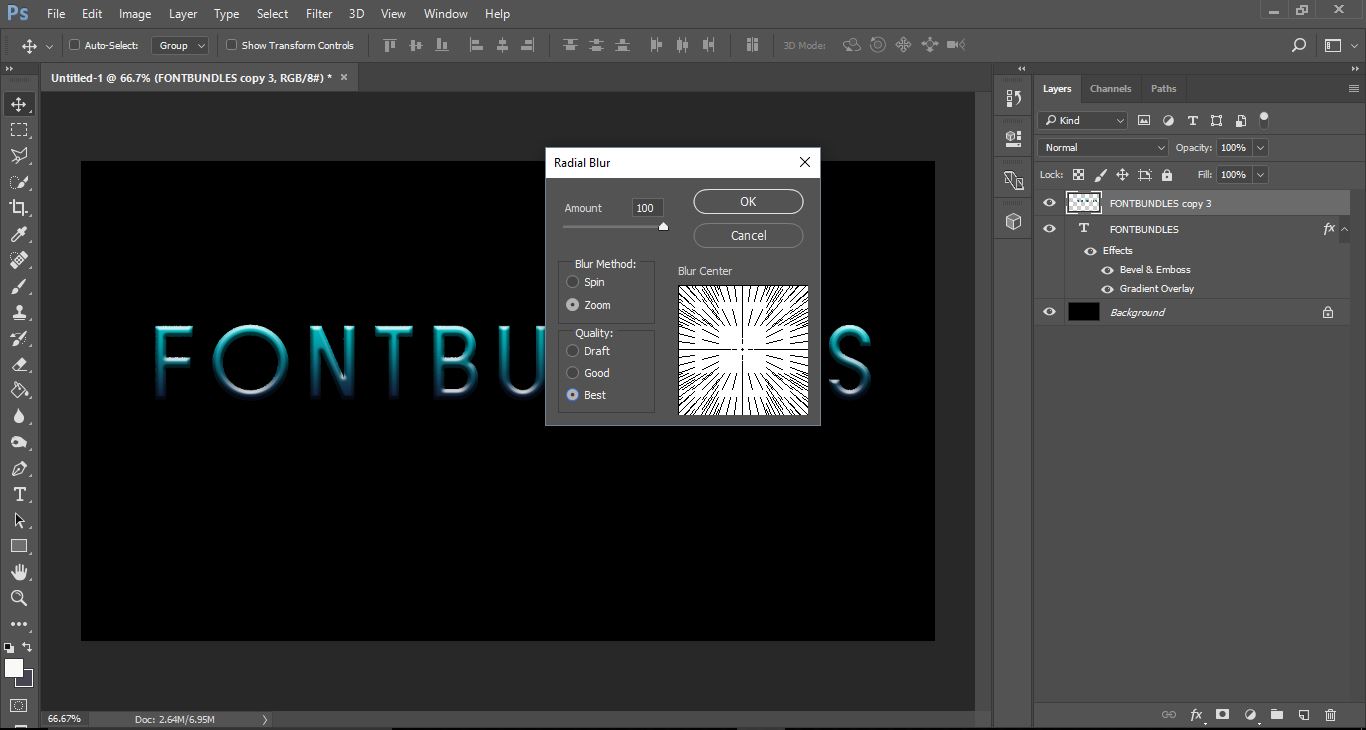
Task: Select the Blur tool
Action: (19, 416)
